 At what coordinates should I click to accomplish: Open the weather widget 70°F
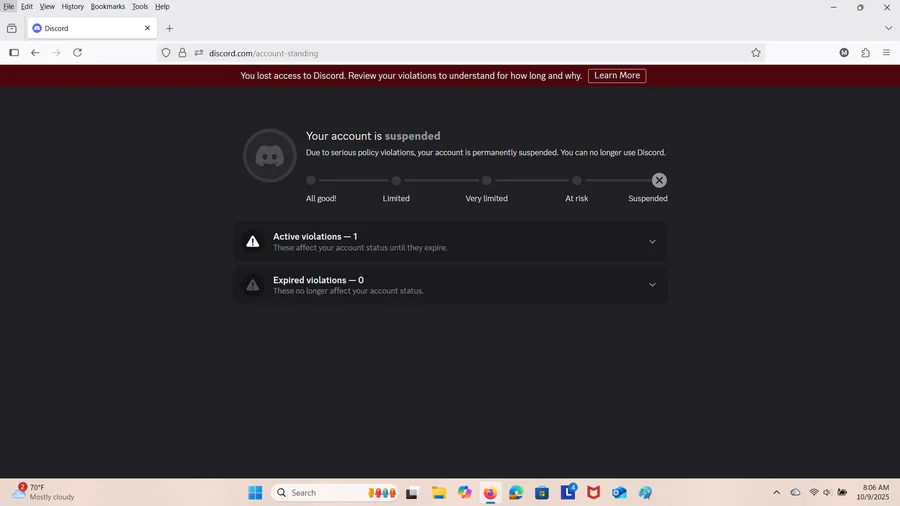(x=44, y=493)
